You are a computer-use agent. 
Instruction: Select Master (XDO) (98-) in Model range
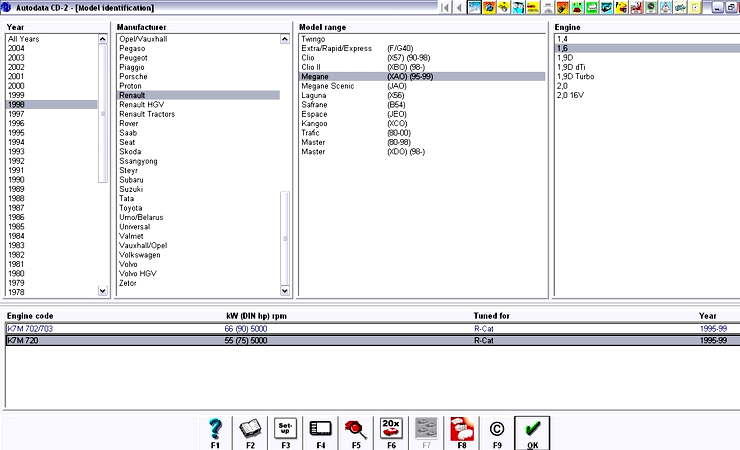click(x=422, y=151)
